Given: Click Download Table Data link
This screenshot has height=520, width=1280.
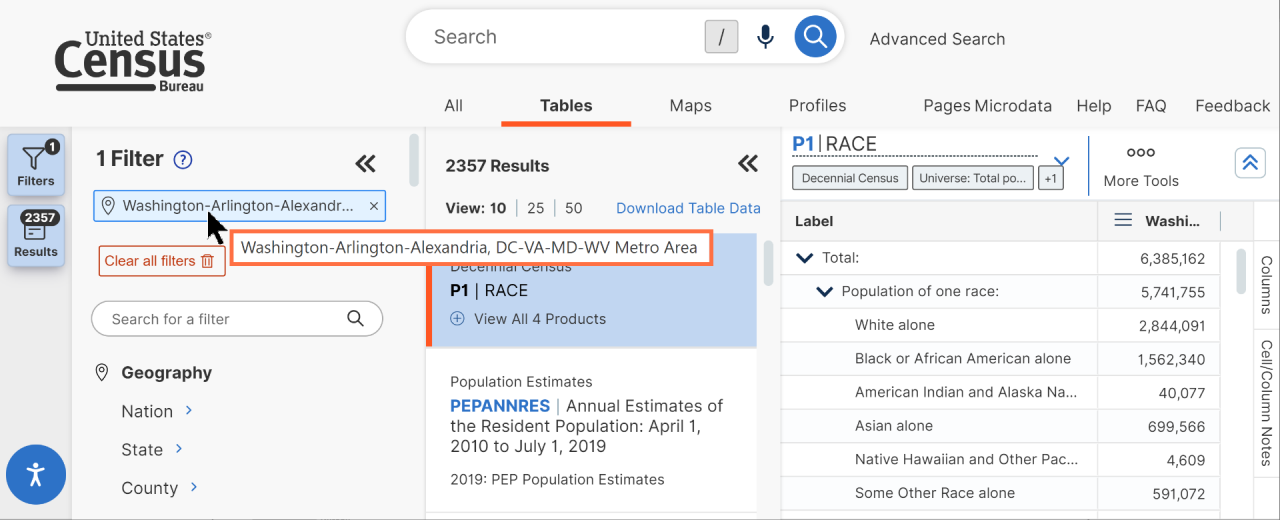Looking at the screenshot, I should click(688, 208).
